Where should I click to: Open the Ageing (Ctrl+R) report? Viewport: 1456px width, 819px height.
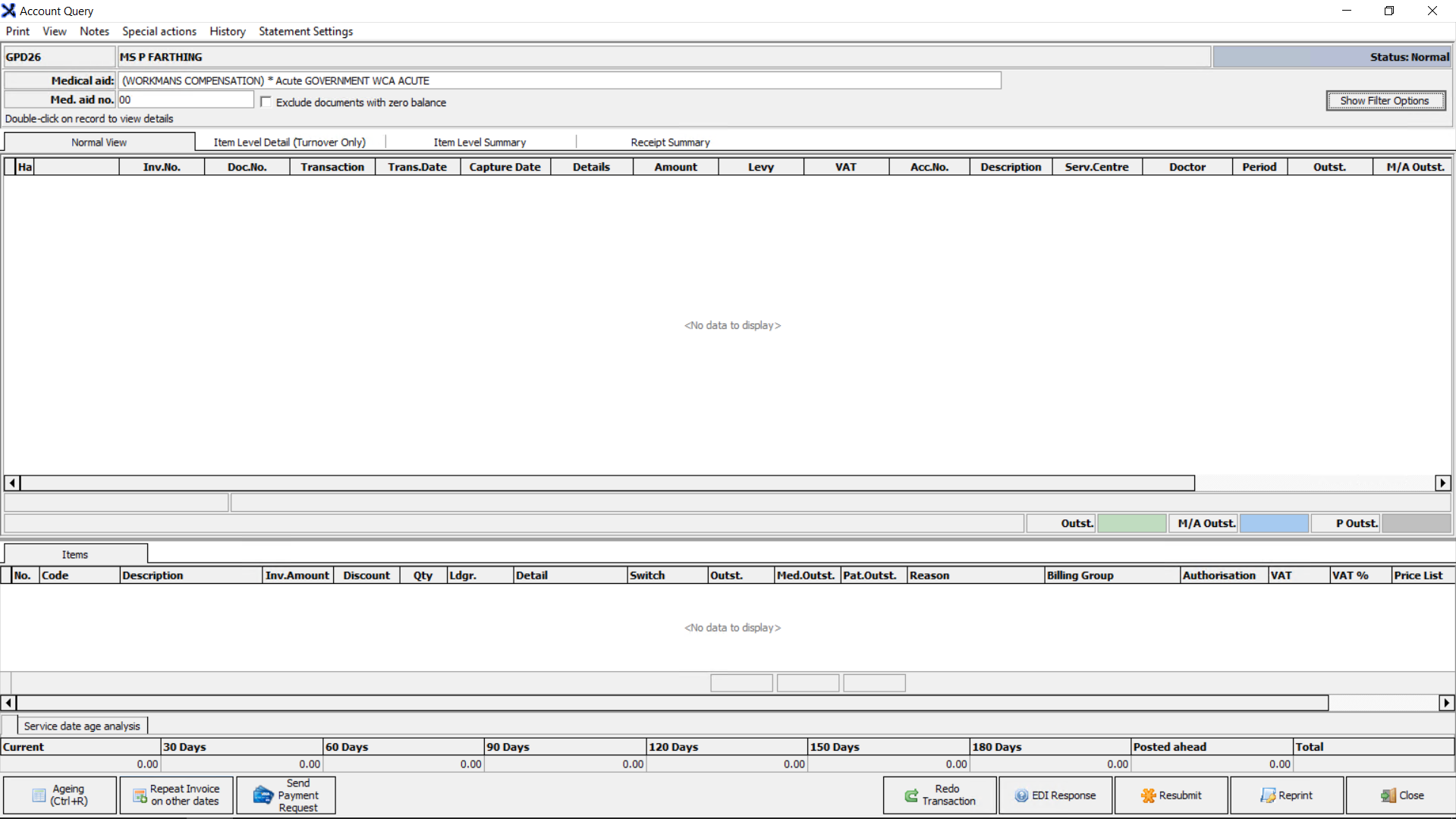[60, 795]
